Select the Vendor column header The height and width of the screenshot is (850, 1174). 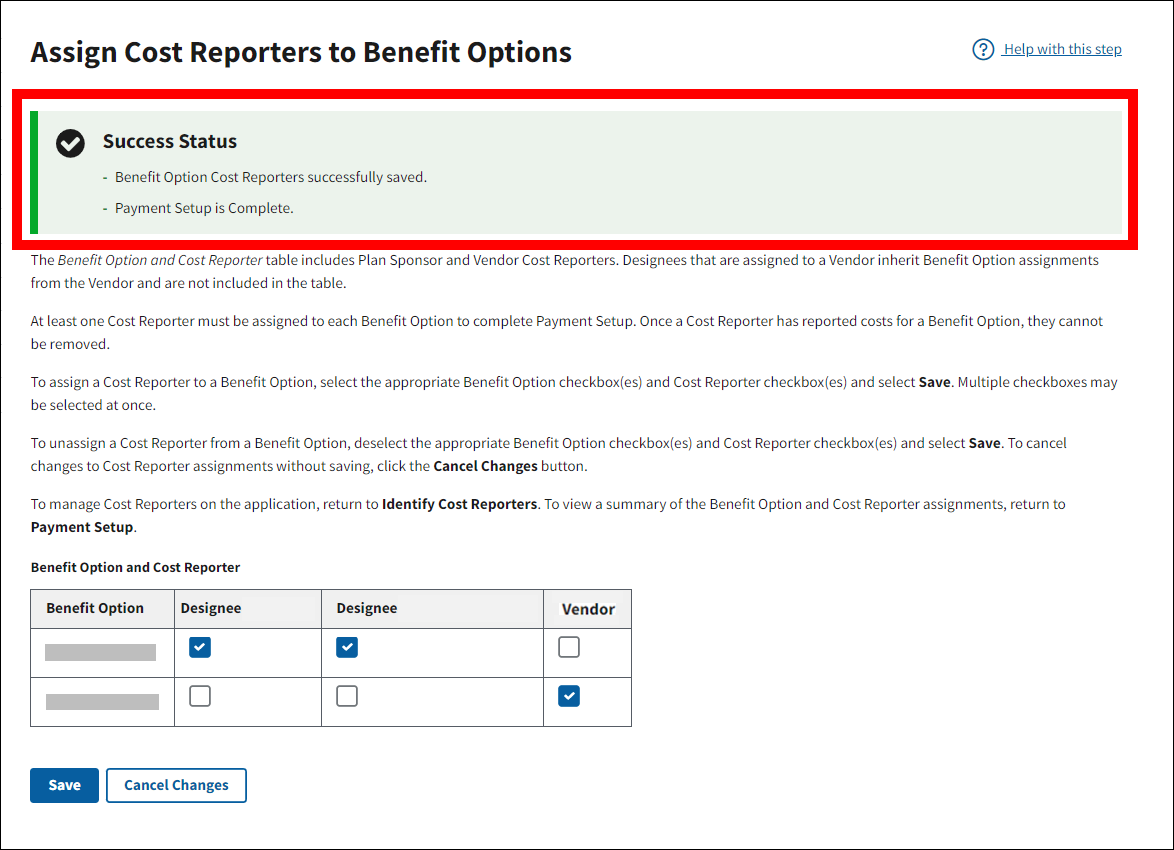(588, 609)
